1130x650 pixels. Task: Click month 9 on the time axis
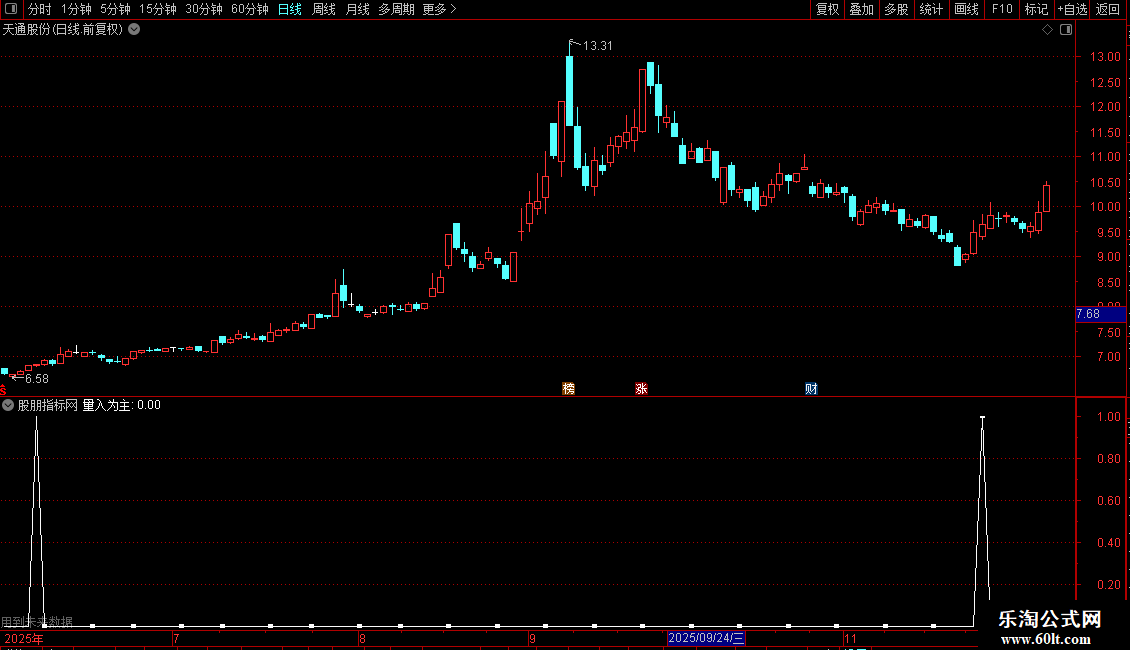coord(532,638)
